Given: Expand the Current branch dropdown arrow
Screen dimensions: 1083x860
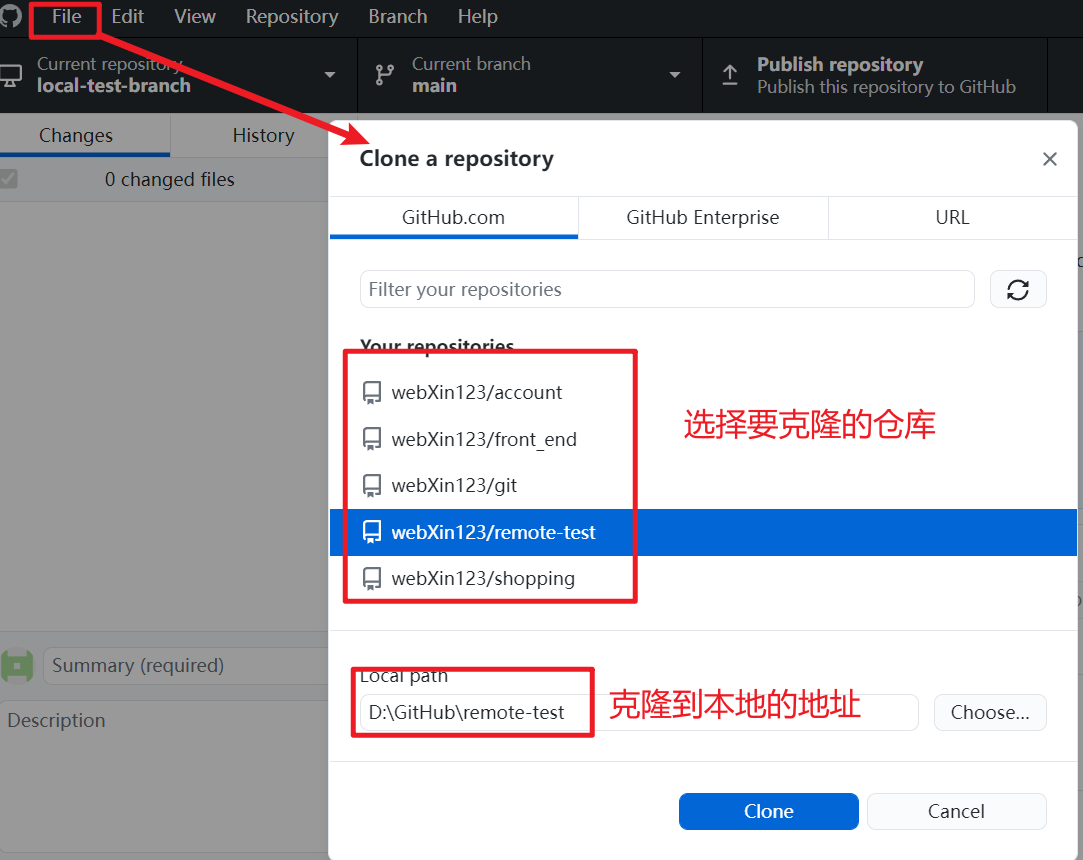Looking at the screenshot, I should tap(675, 75).
